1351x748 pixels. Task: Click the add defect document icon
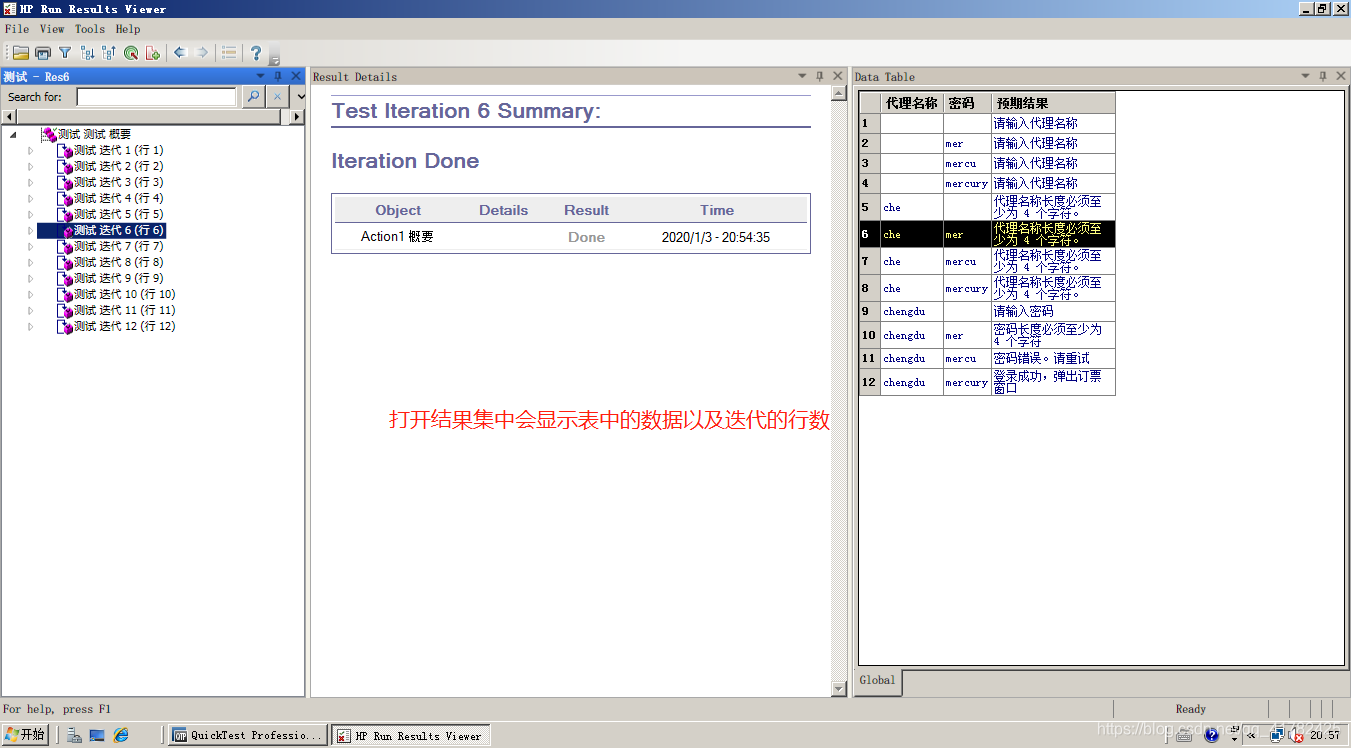pos(153,53)
